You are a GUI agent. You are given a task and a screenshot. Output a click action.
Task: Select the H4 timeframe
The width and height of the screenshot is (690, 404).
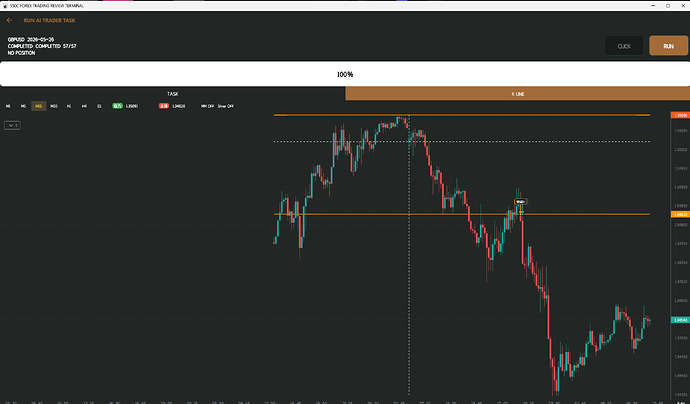[x=84, y=106]
